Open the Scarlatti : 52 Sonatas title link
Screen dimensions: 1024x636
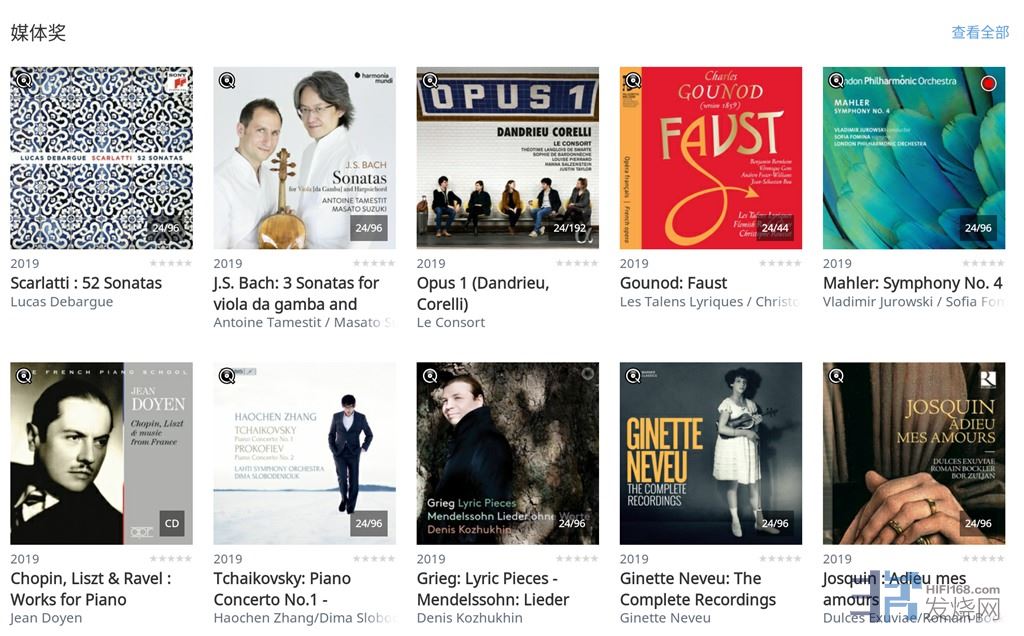(86, 283)
